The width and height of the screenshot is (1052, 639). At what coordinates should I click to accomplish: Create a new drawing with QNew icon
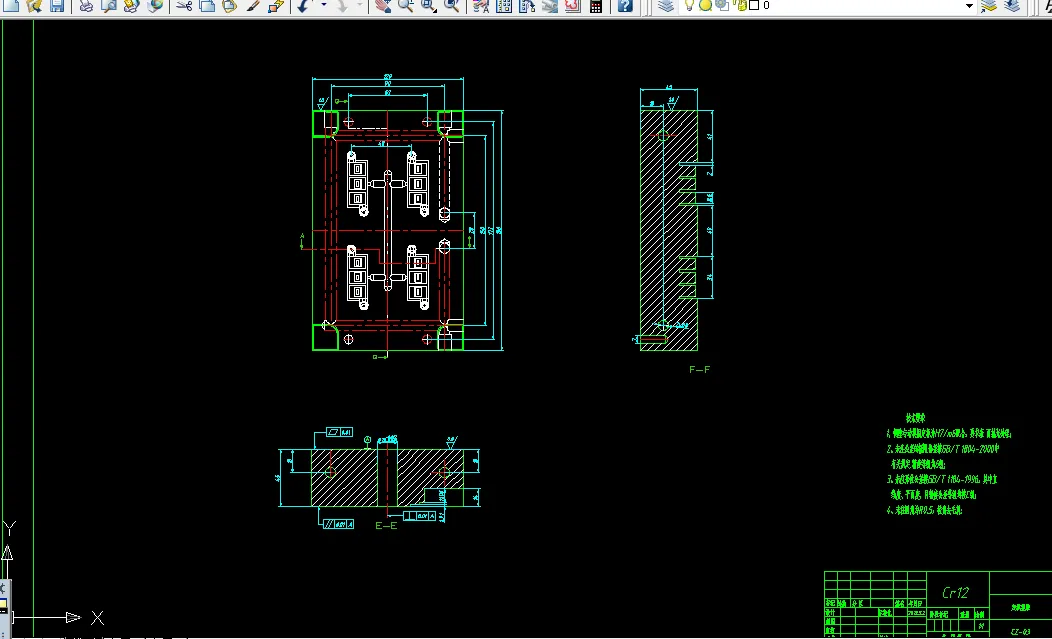point(12,6)
